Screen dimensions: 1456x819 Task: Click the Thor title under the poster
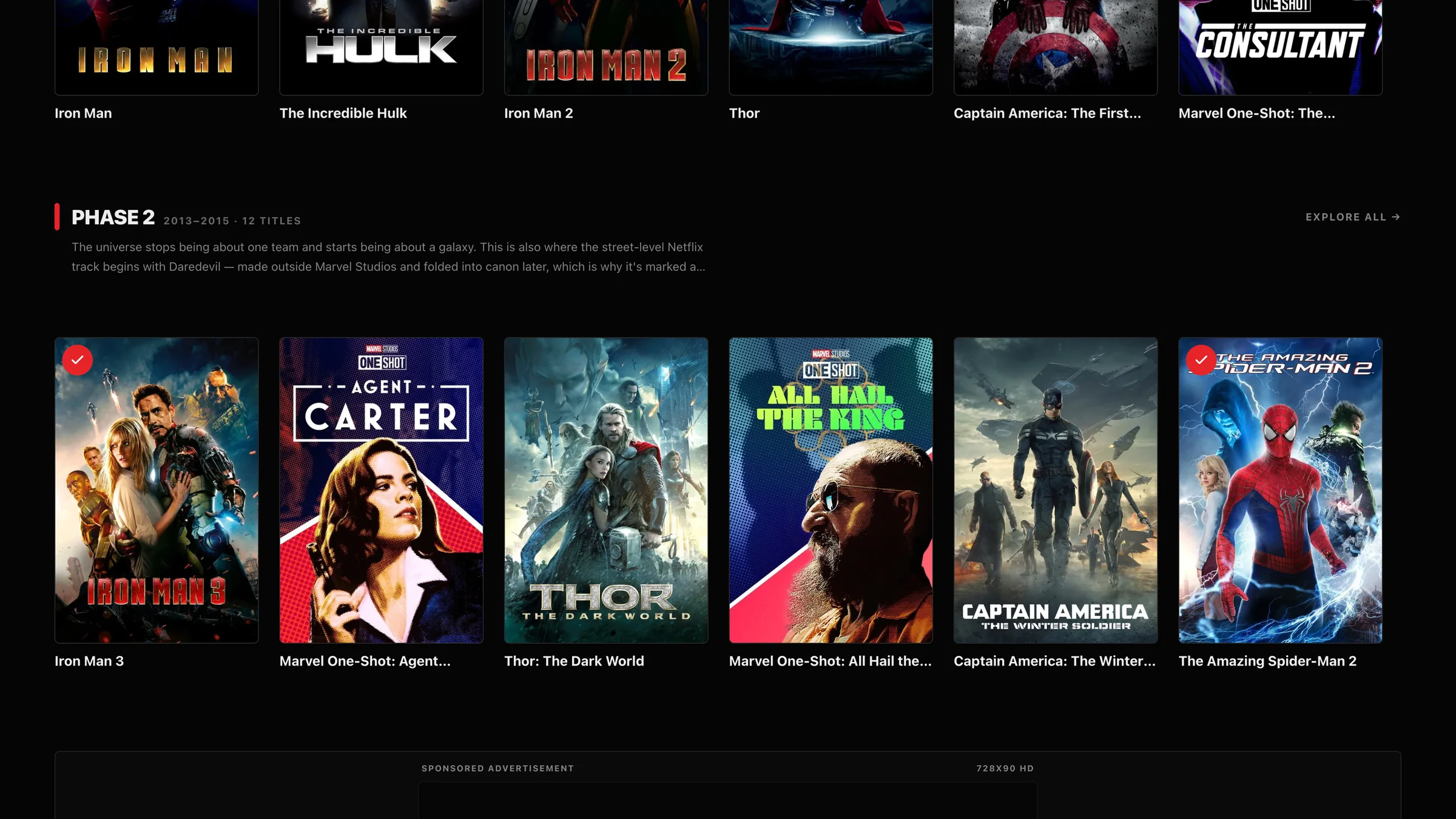744,113
